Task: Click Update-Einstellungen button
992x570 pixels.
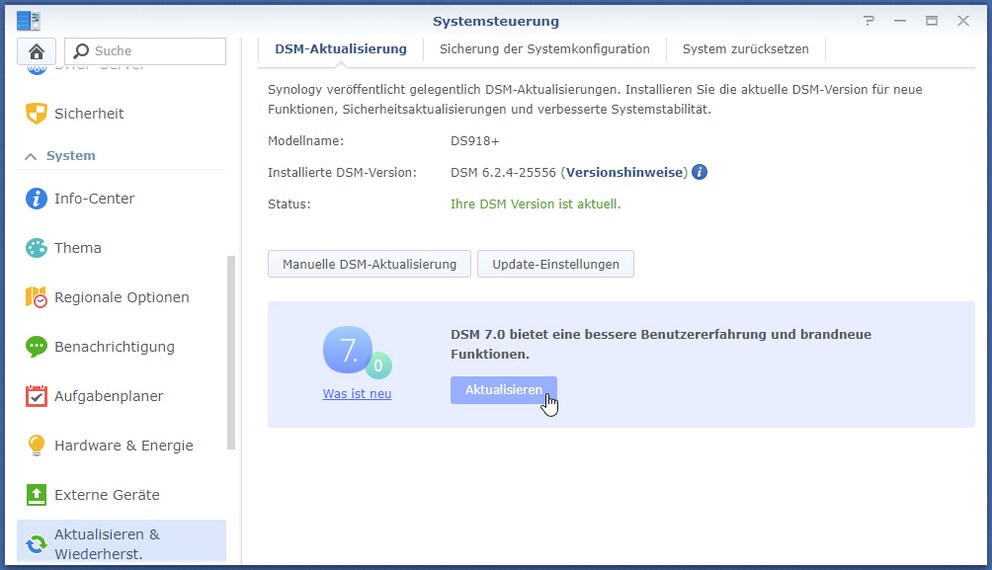Action: point(555,264)
